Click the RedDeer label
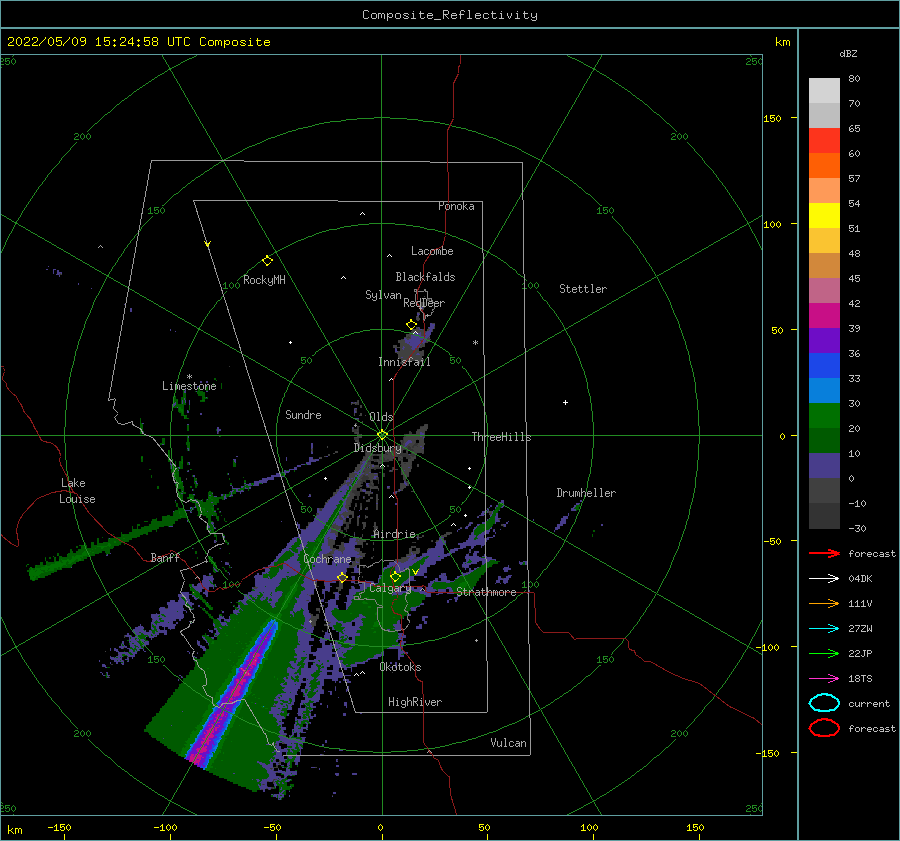This screenshot has width=900, height=841. coord(424,303)
